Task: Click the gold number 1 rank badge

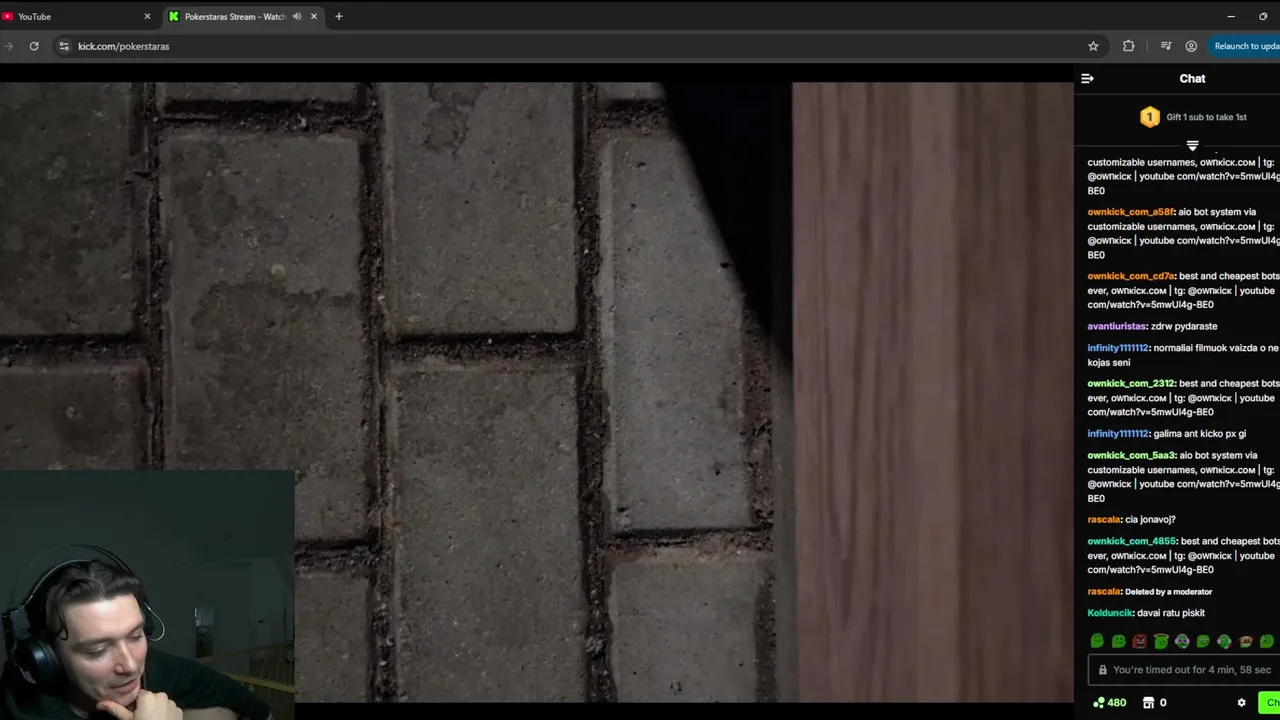Action: pyautogui.click(x=1149, y=117)
